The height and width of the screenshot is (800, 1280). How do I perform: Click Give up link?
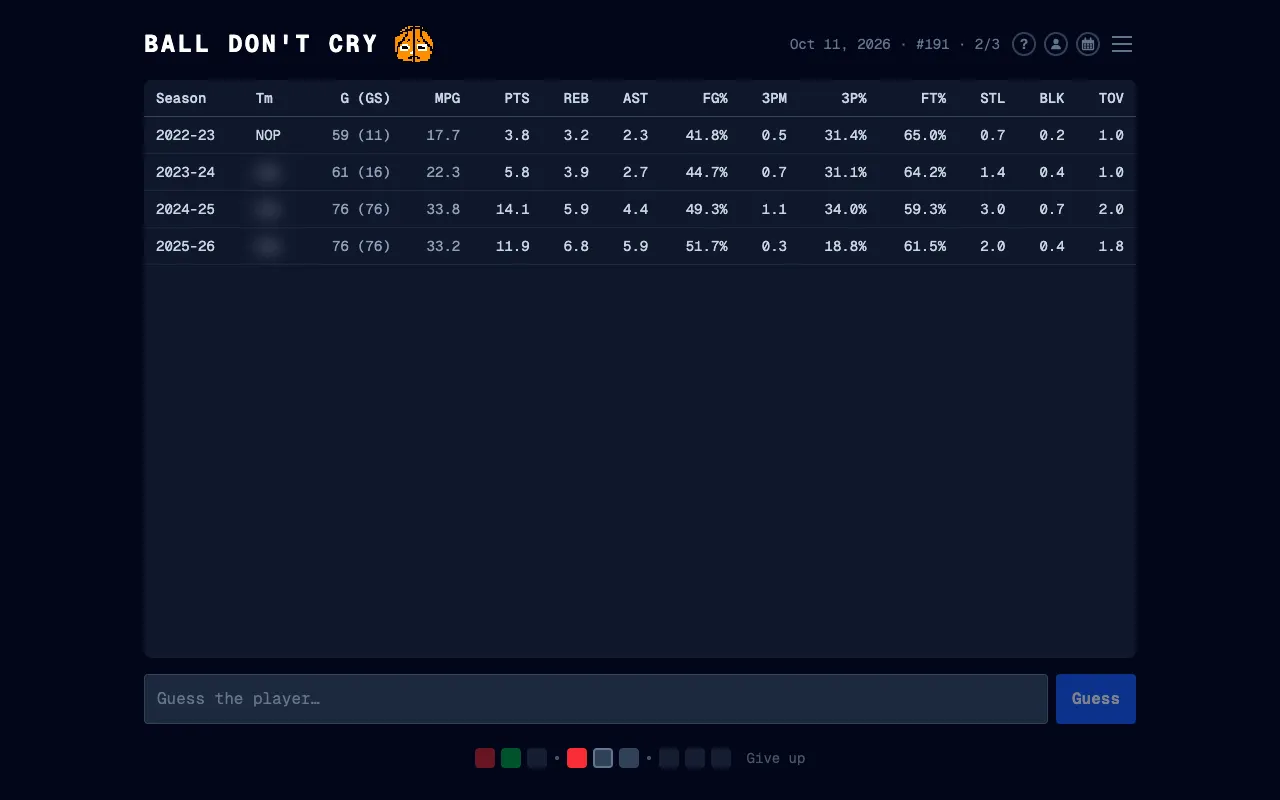[775, 758]
